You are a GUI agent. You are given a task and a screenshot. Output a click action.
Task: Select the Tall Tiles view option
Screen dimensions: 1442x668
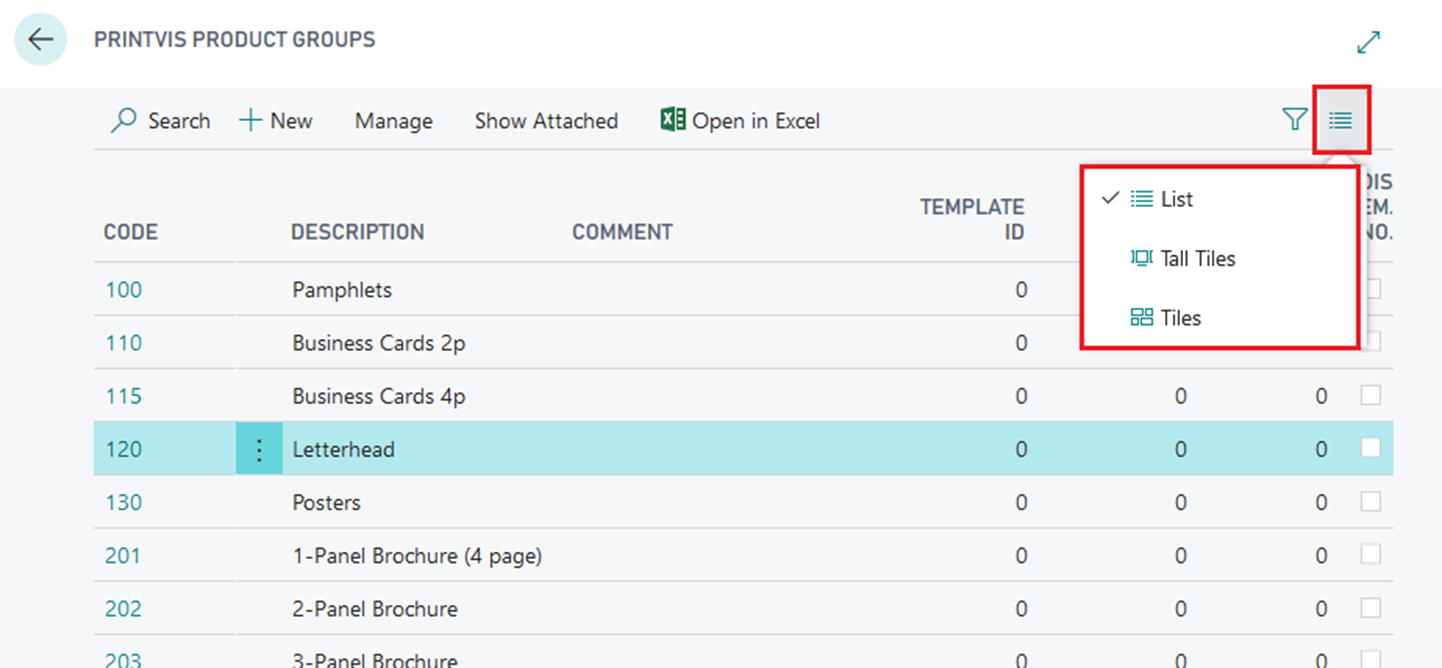click(x=1197, y=259)
